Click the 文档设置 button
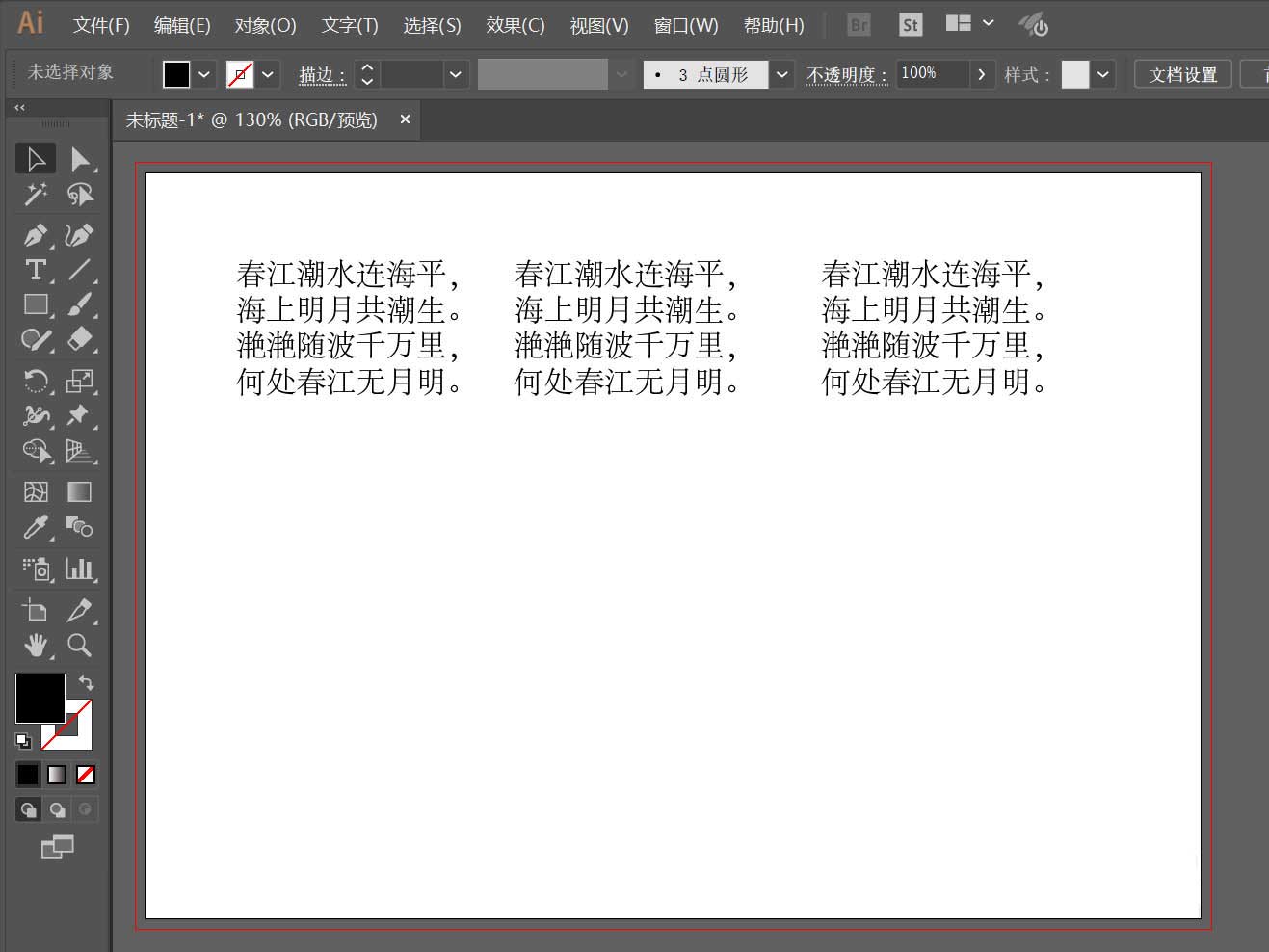This screenshot has height=952, width=1269. click(x=1183, y=74)
